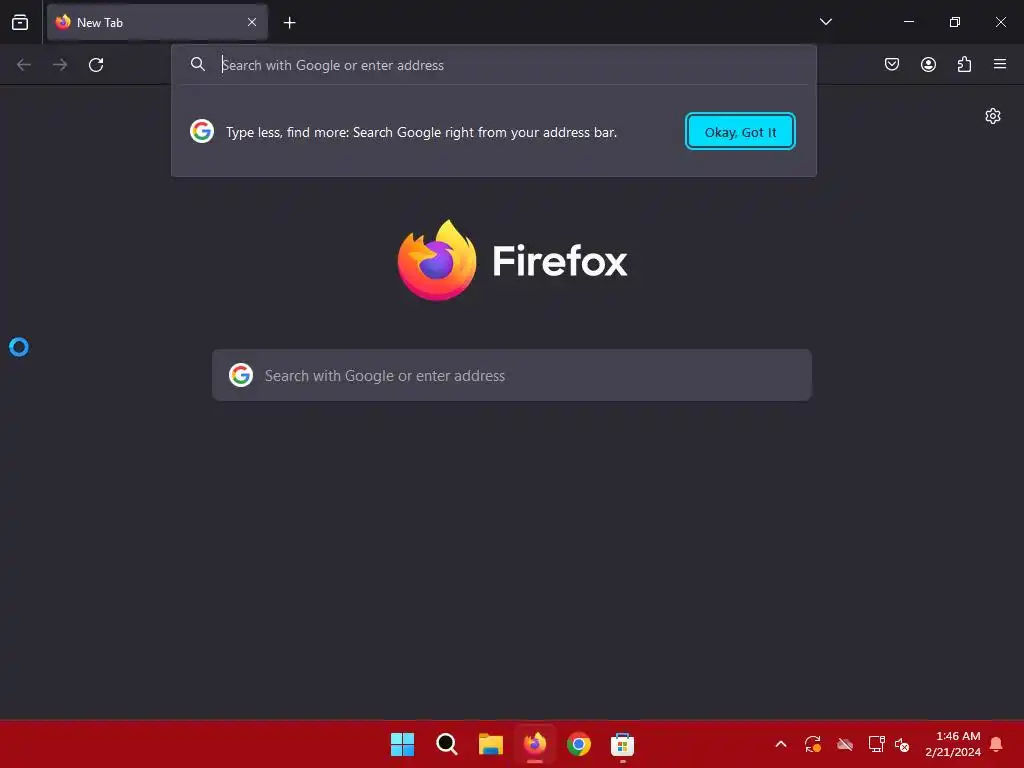
Task: Click the Okay, Got It button
Action: coord(740,131)
